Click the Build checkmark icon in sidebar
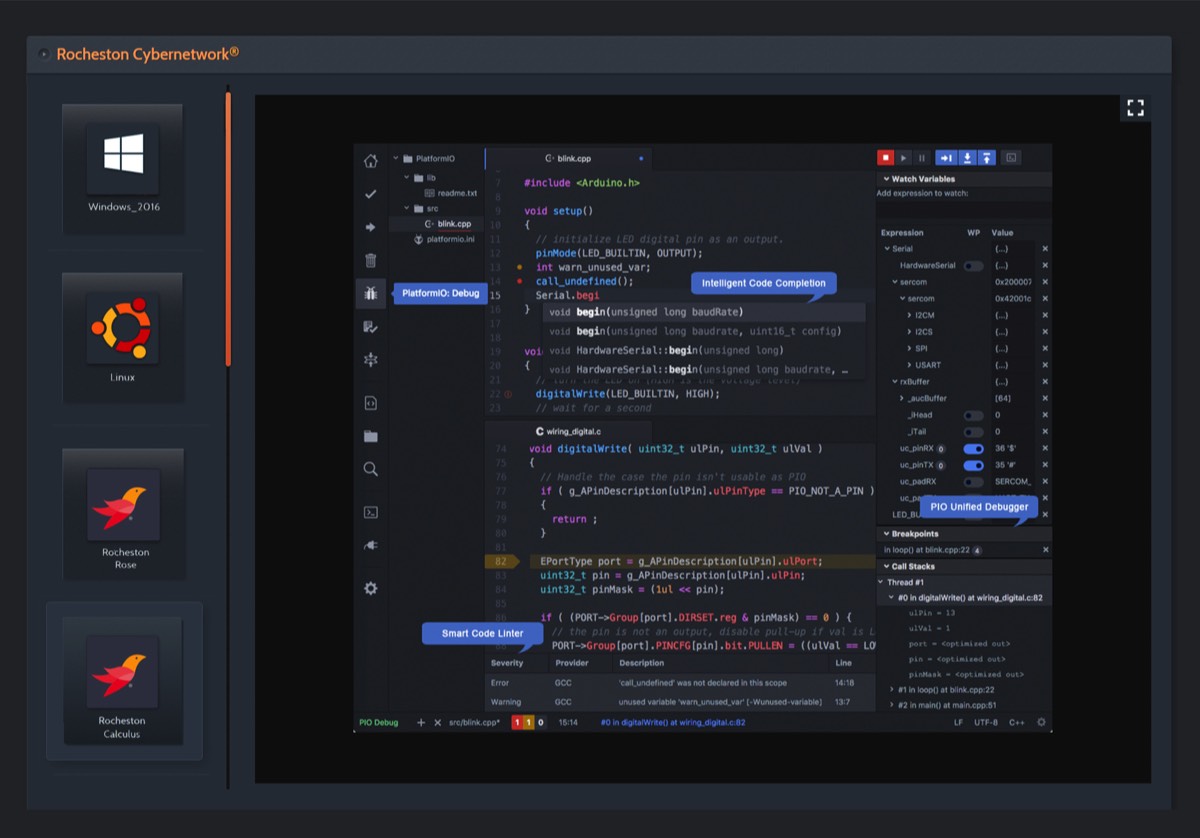This screenshot has width=1200, height=838. pos(370,194)
